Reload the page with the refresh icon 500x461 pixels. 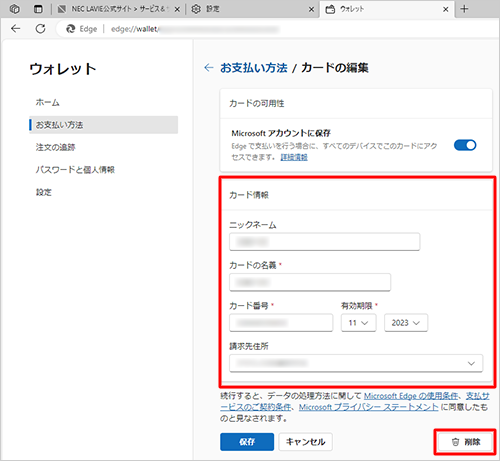(x=41, y=29)
